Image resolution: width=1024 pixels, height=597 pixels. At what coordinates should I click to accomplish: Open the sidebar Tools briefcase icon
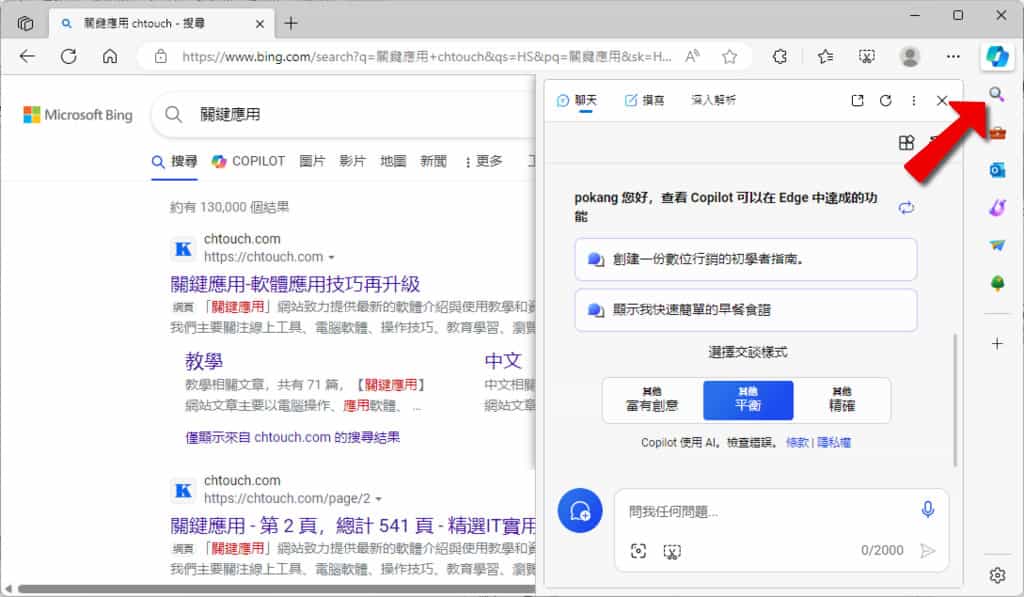pyautogui.click(x=997, y=133)
